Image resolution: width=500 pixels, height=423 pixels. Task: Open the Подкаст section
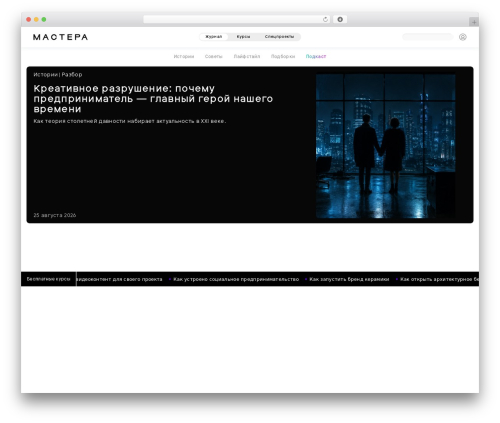pos(316,56)
